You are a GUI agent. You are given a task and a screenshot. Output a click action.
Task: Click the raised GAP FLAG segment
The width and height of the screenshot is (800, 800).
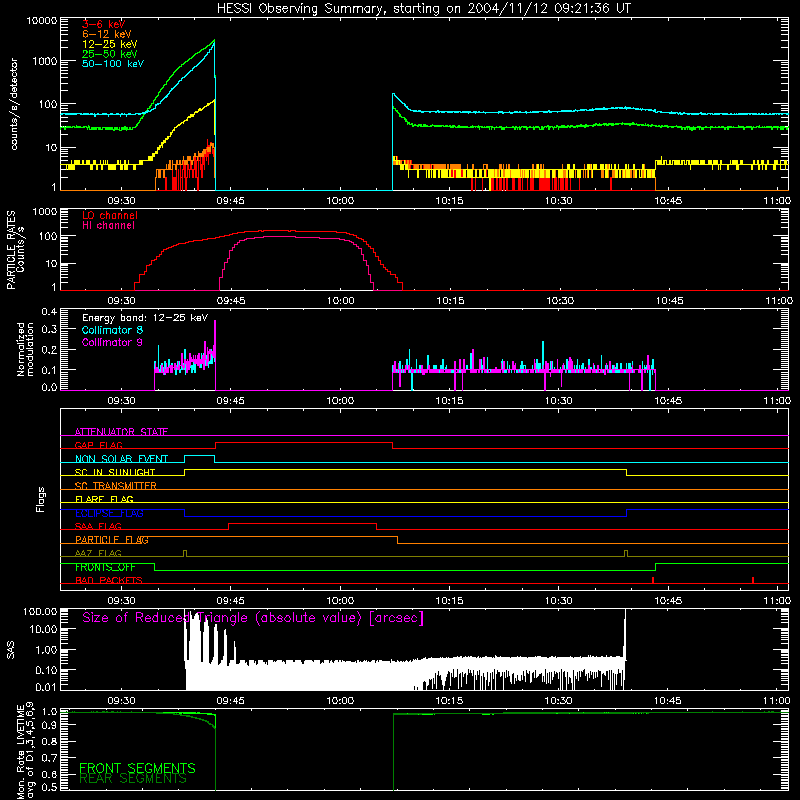click(304, 443)
